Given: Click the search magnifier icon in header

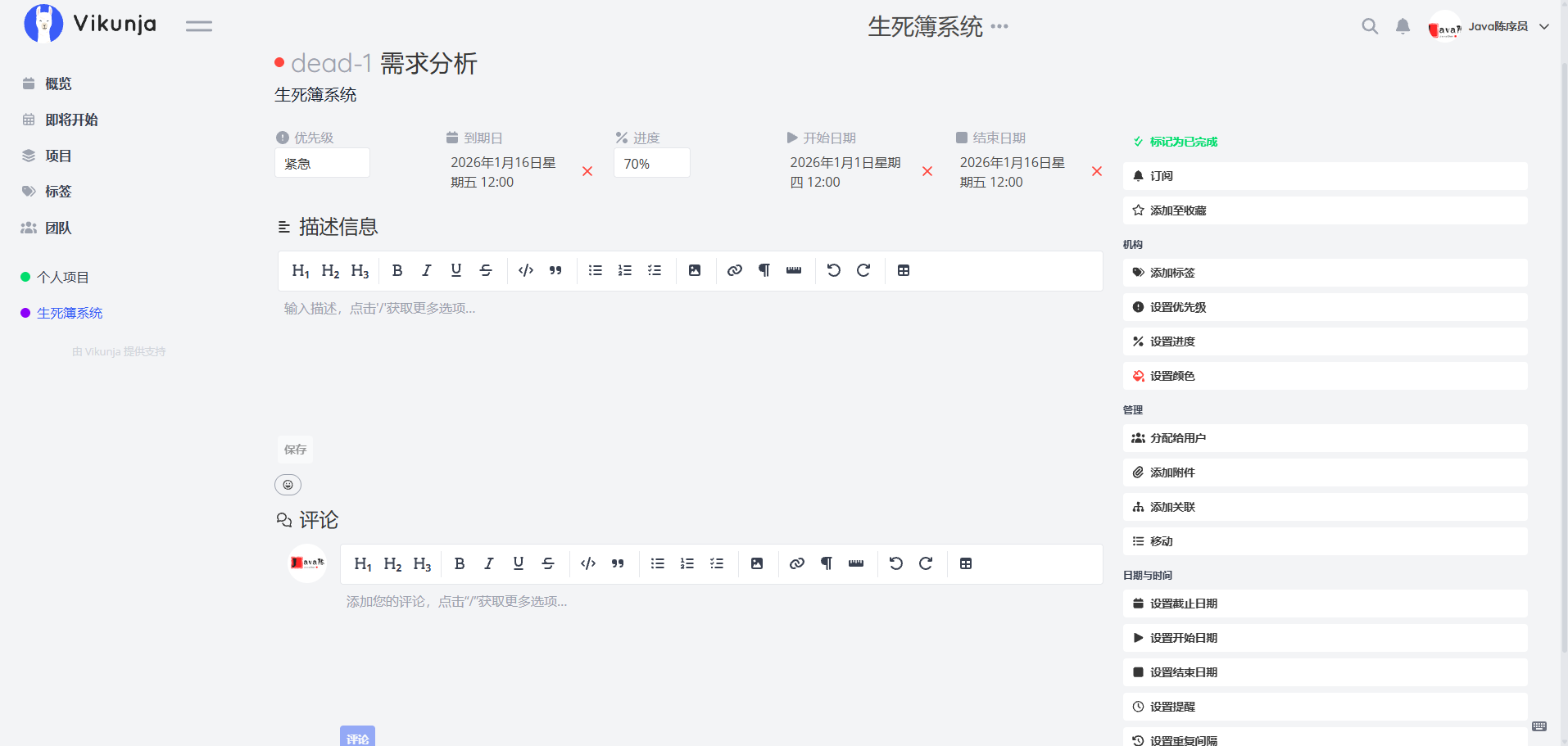Looking at the screenshot, I should click(x=1369, y=26).
